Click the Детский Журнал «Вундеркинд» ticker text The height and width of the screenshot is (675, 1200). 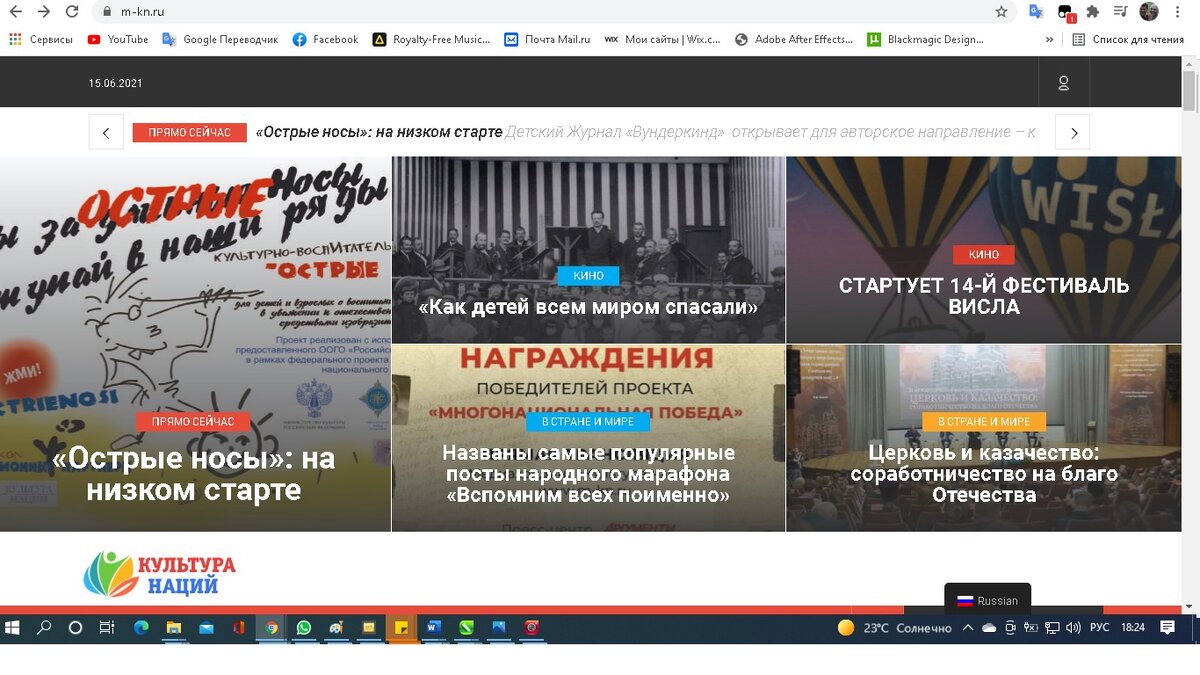click(771, 132)
